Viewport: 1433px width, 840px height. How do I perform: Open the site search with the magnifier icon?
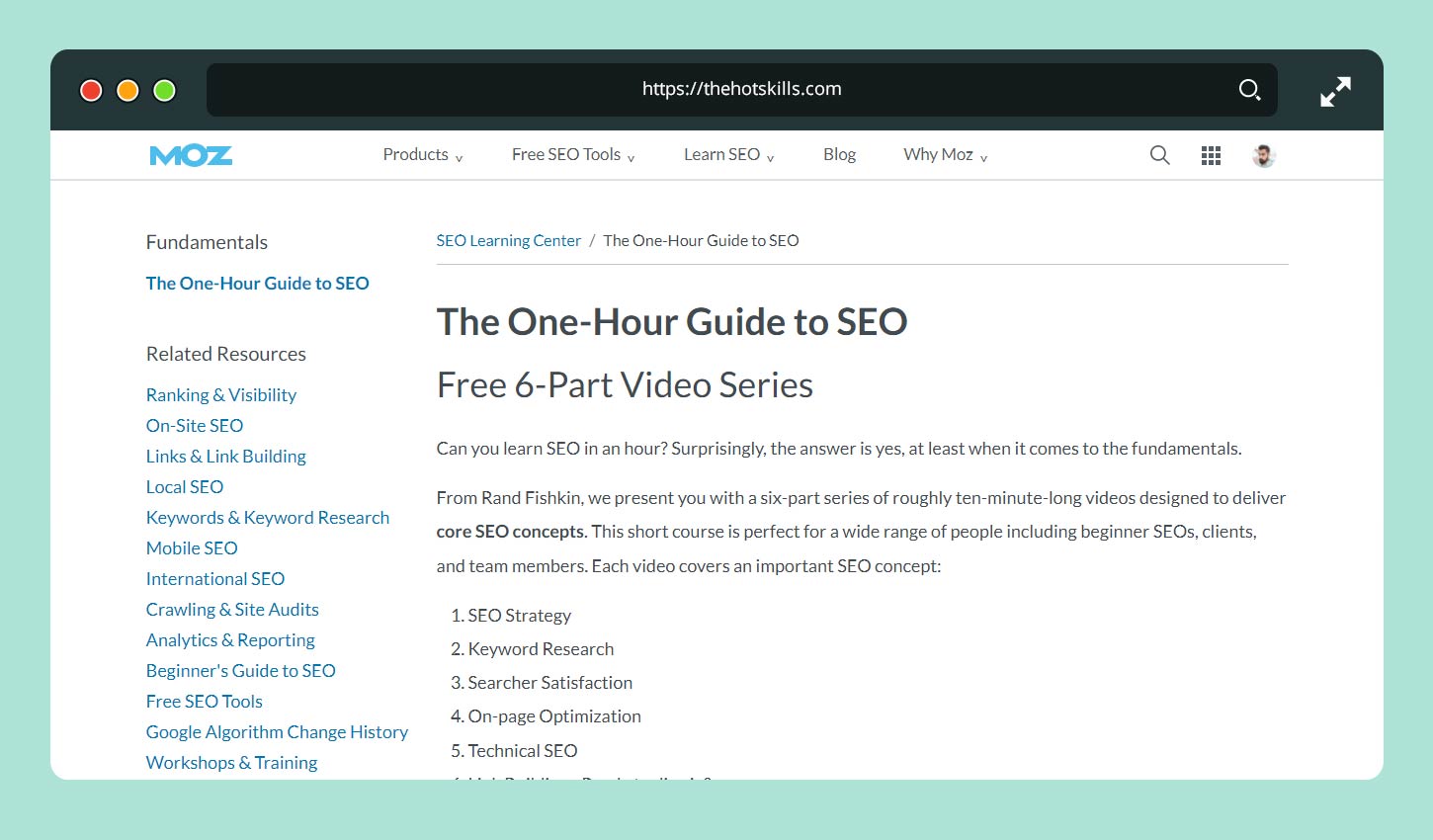click(x=1159, y=154)
